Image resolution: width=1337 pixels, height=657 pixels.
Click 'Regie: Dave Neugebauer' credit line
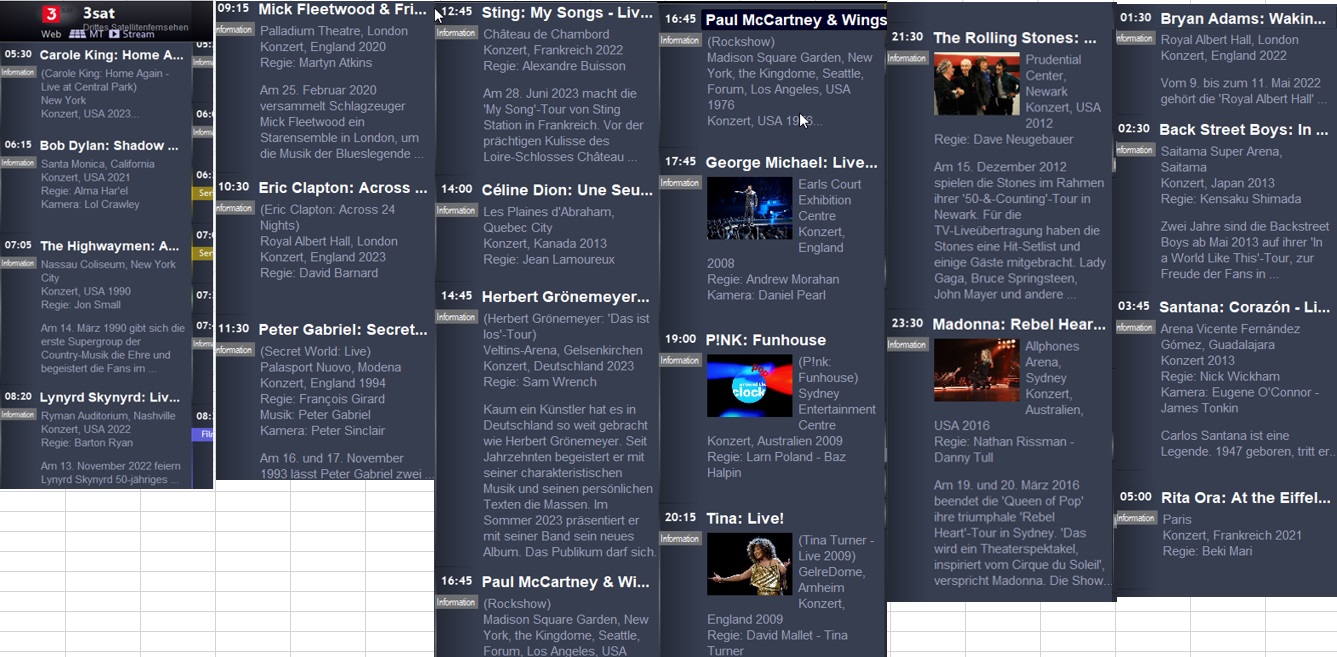coord(1003,139)
